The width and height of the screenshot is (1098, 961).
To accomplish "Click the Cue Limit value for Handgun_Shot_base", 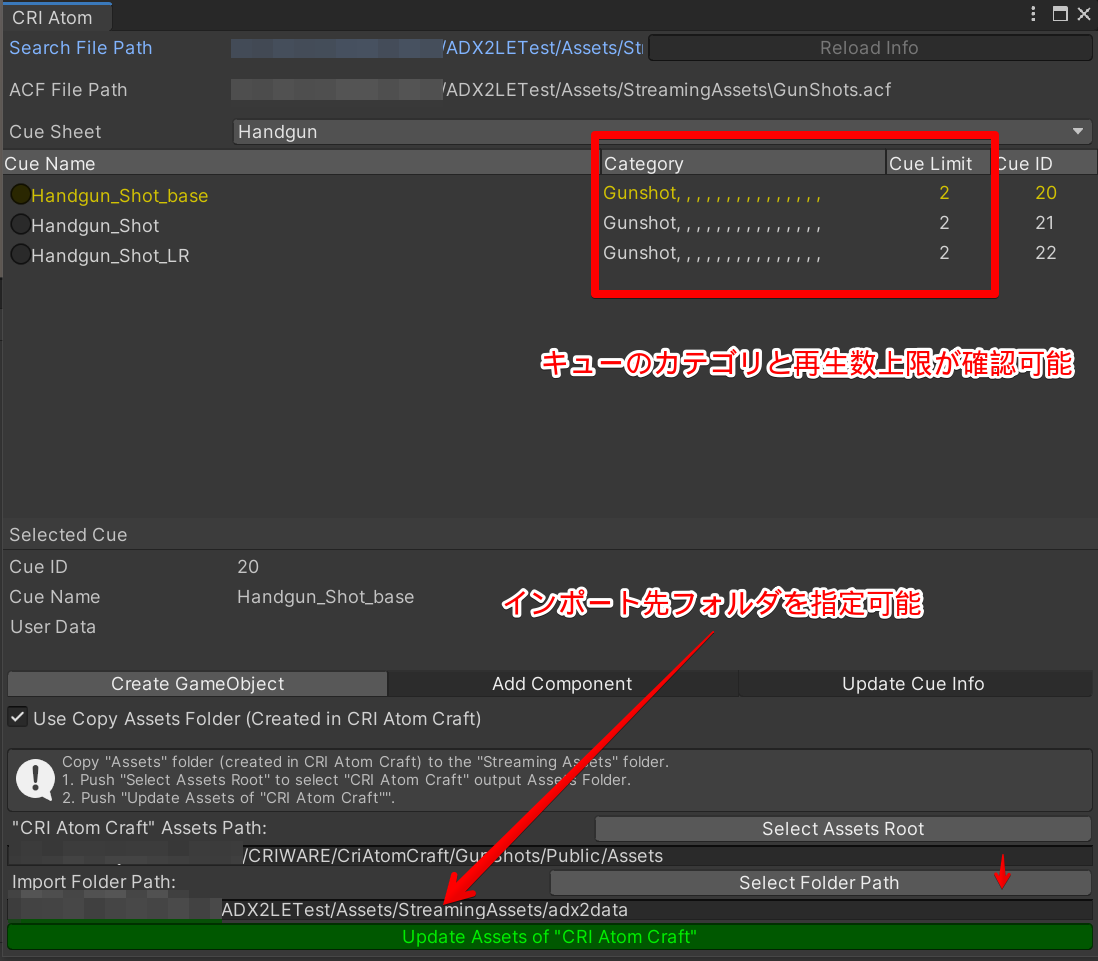I will click(x=944, y=193).
